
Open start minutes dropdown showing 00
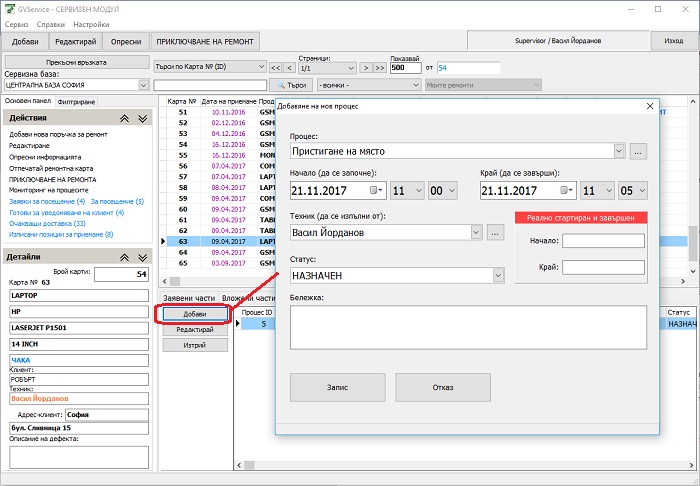(x=442, y=191)
